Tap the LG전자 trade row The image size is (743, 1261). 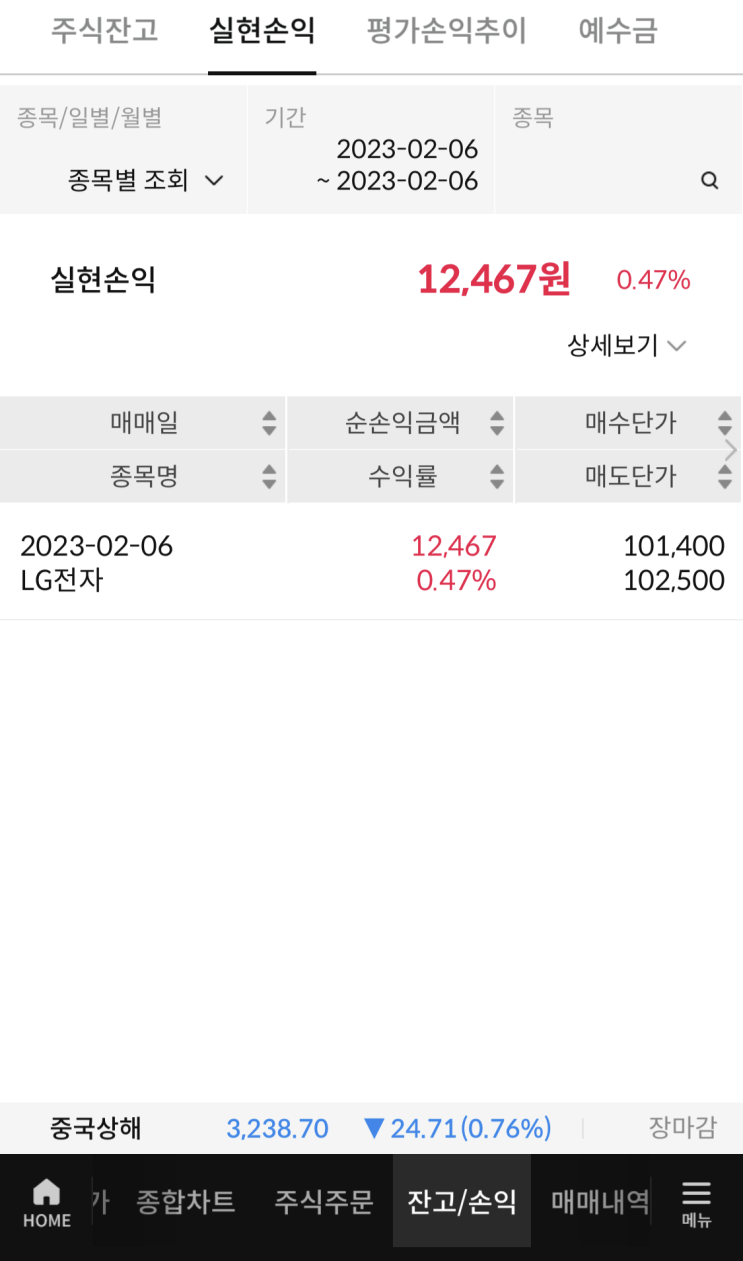pos(371,562)
